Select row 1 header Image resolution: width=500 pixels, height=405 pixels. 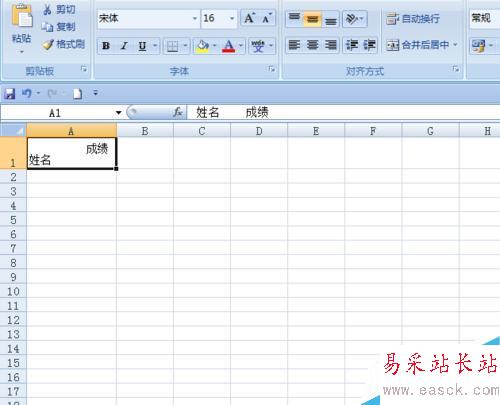(13, 153)
